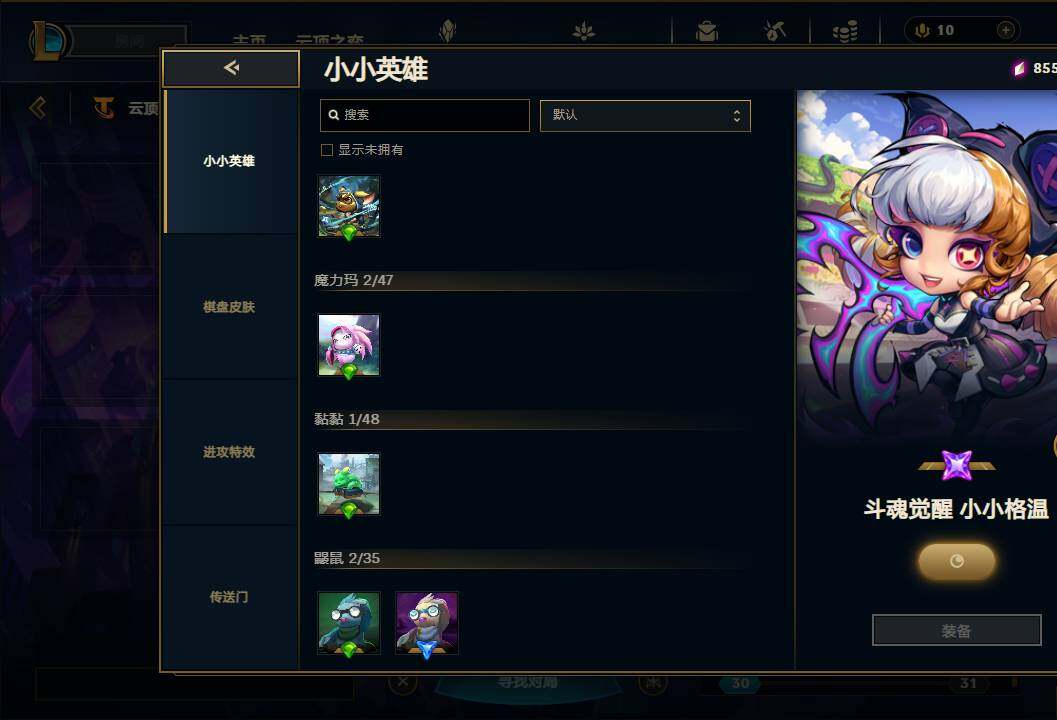
Task: Enable the 显示未拥有 checkbox
Action: point(327,150)
